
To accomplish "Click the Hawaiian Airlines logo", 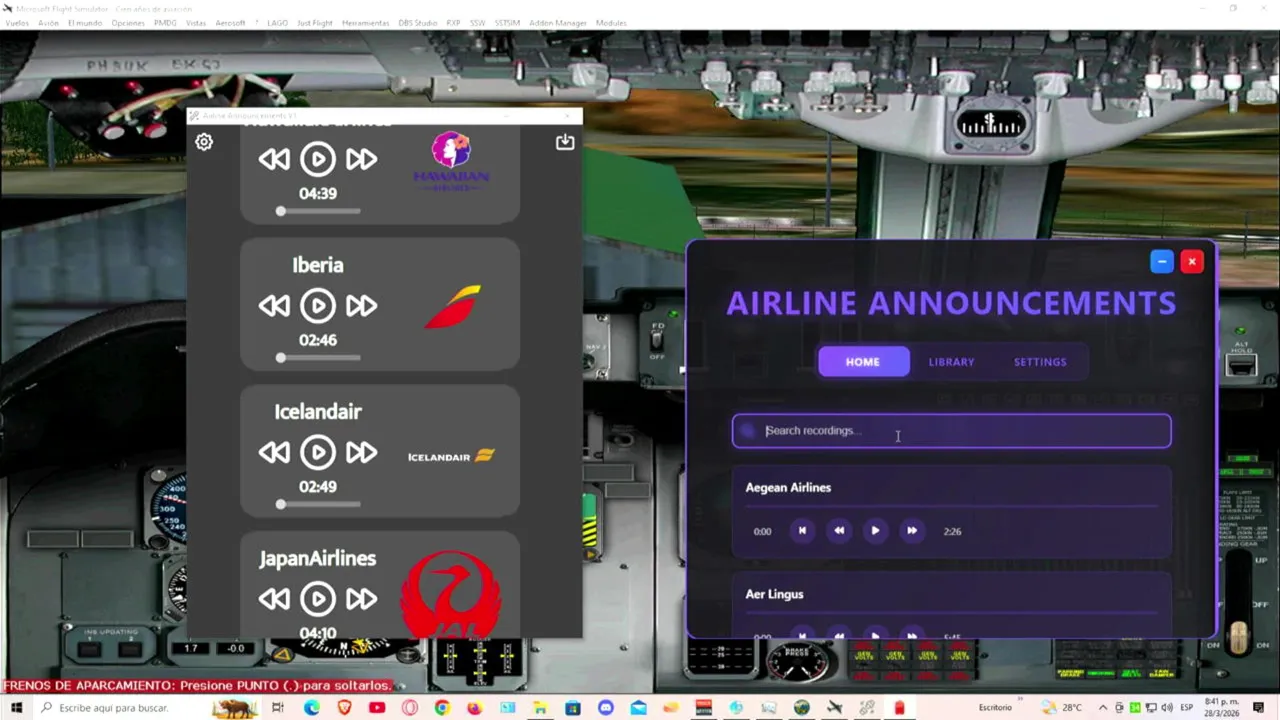I will (451, 160).
